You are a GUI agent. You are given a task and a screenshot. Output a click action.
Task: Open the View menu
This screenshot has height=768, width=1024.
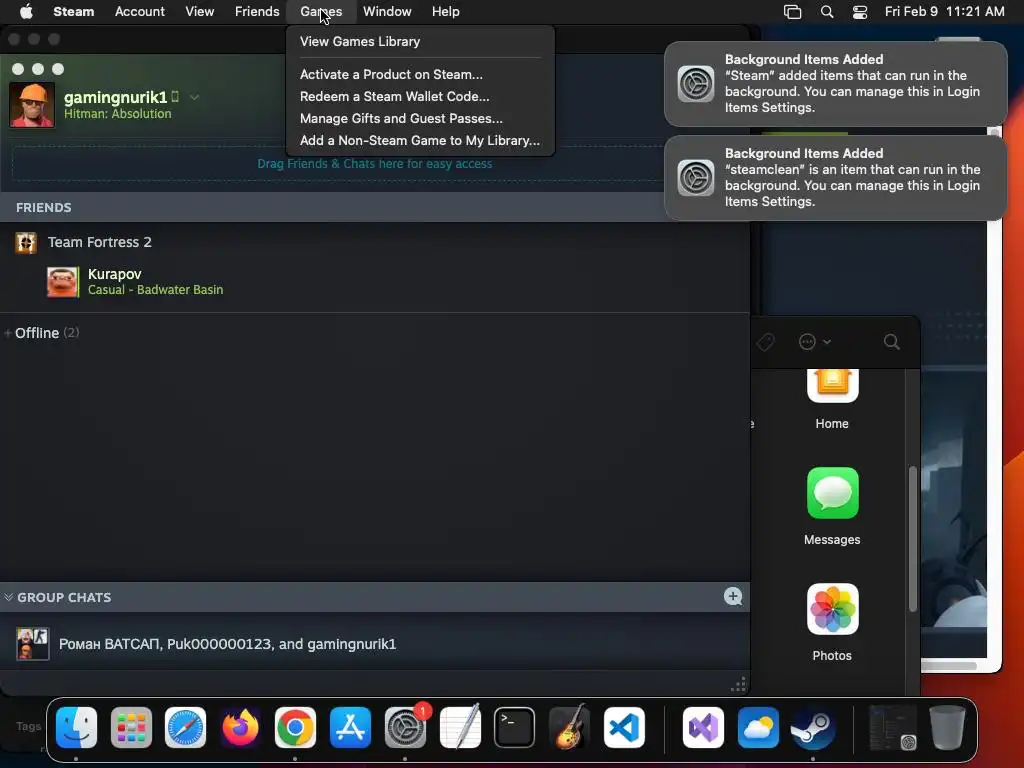pos(200,11)
